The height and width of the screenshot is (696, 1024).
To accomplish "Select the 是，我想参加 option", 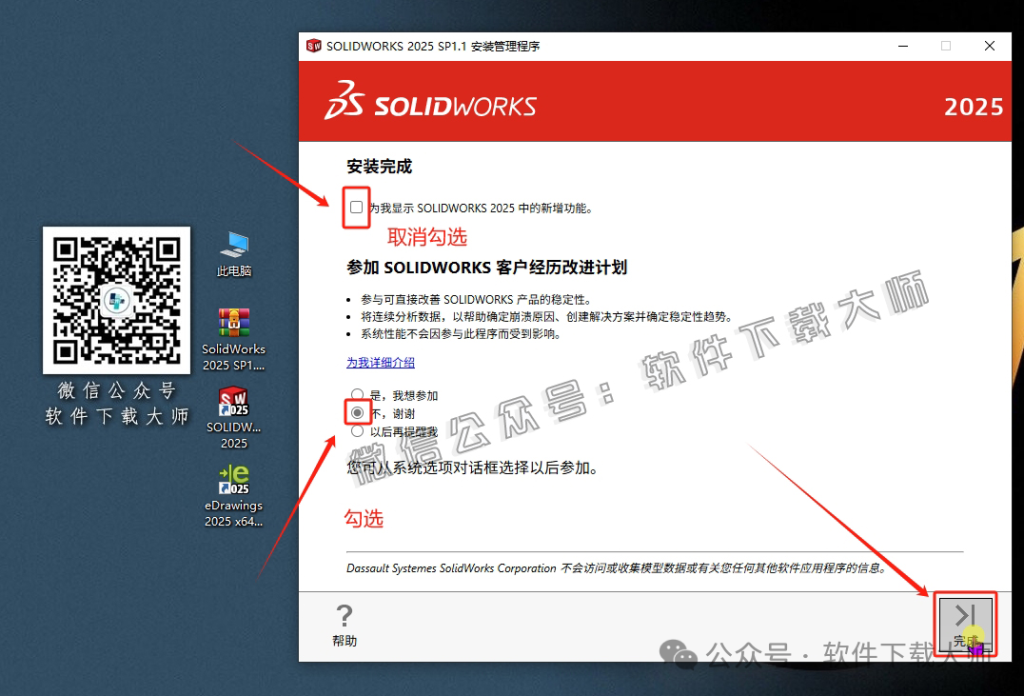I will 357,394.
